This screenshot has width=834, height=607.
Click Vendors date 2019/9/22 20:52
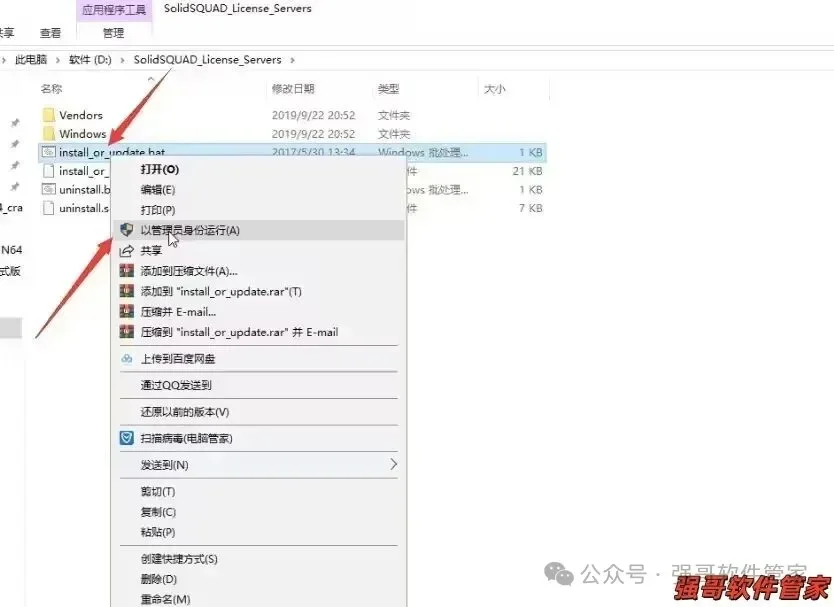pos(313,115)
